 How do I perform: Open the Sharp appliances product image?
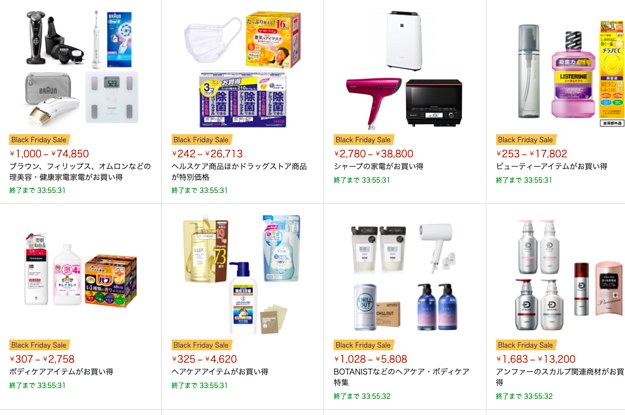(404, 70)
